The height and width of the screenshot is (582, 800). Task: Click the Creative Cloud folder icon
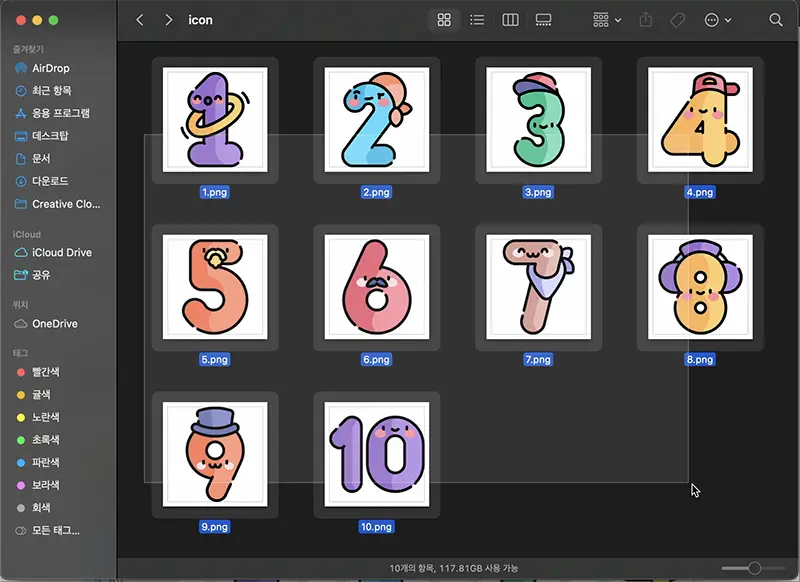21,204
